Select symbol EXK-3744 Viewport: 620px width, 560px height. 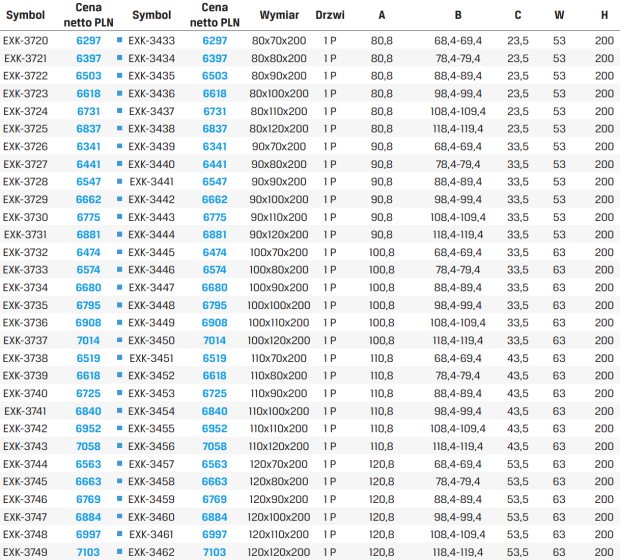click(x=25, y=465)
